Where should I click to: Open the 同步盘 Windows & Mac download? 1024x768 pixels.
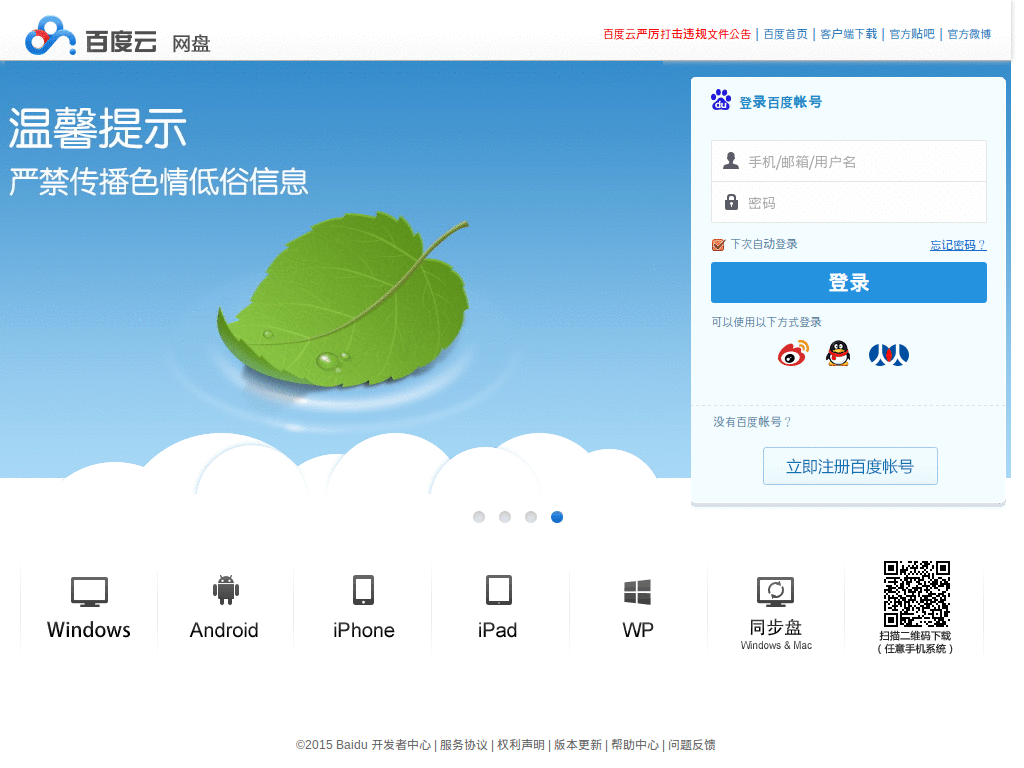(x=776, y=613)
